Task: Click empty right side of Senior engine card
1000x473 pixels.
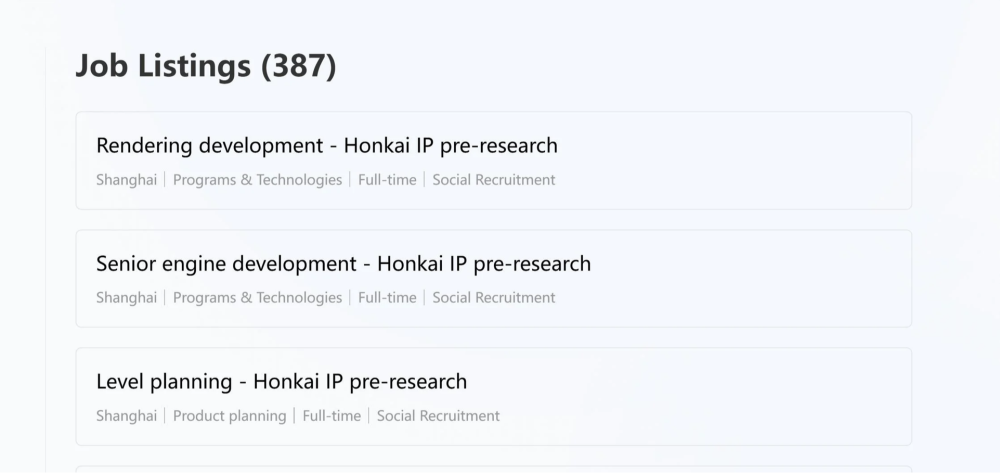Action: tap(780, 278)
